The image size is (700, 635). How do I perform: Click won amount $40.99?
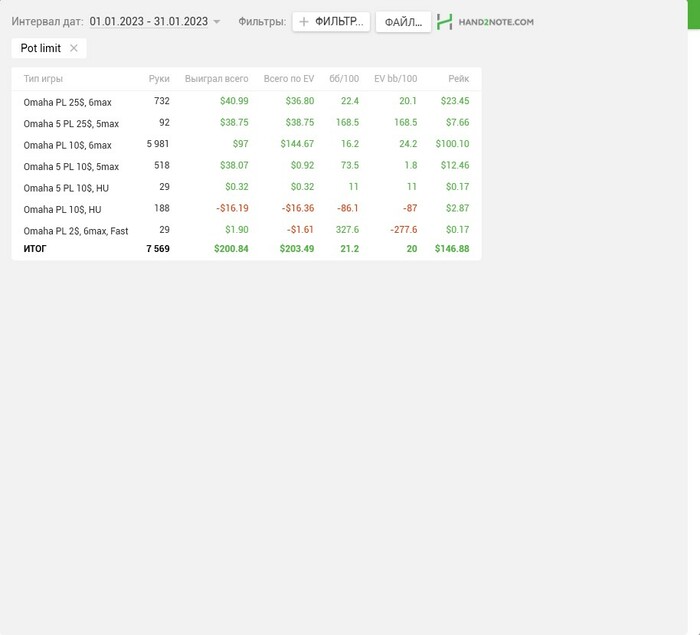[x=234, y=101]
